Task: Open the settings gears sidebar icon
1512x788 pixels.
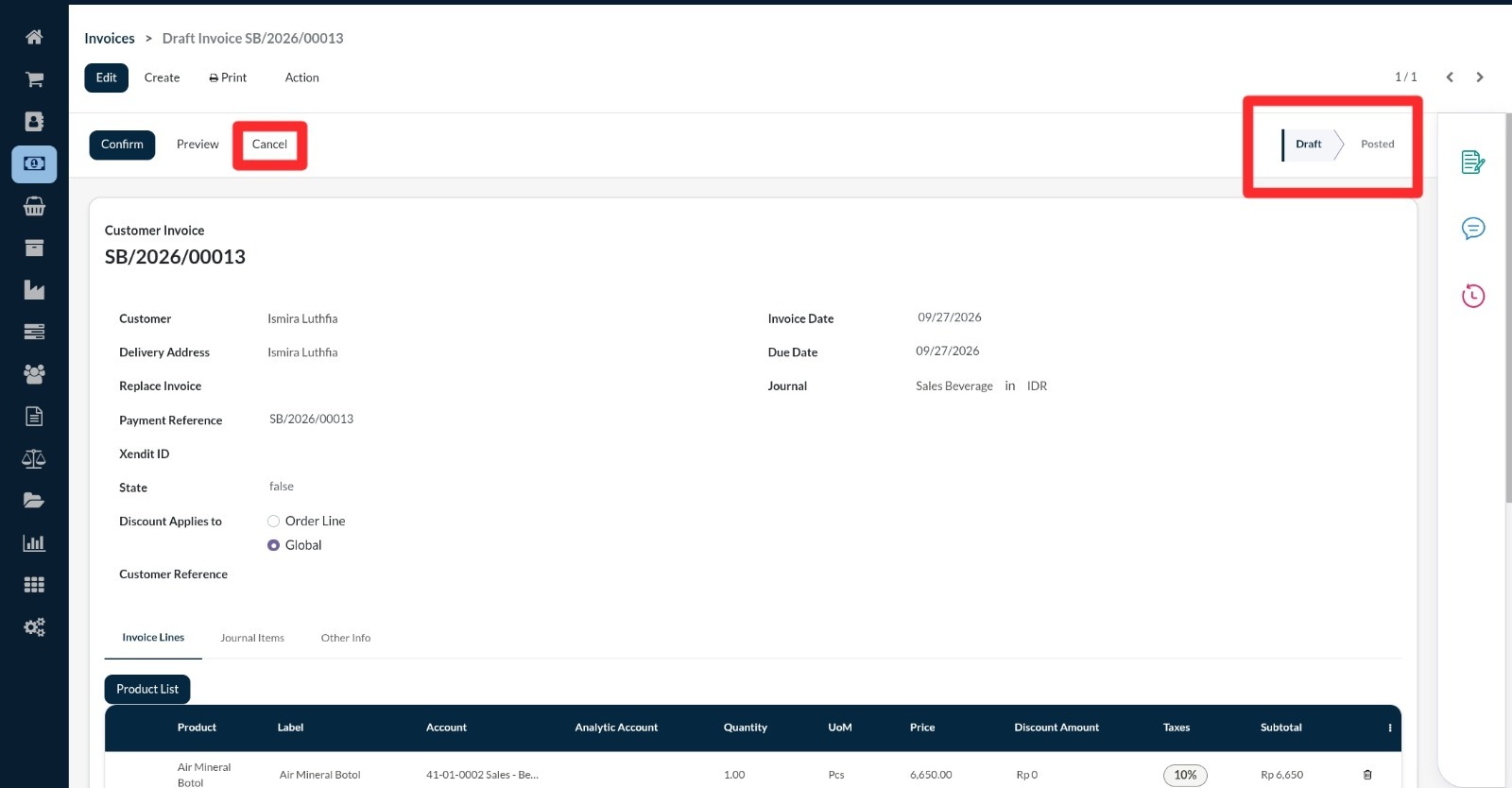Action: click(x=34, y=627)
